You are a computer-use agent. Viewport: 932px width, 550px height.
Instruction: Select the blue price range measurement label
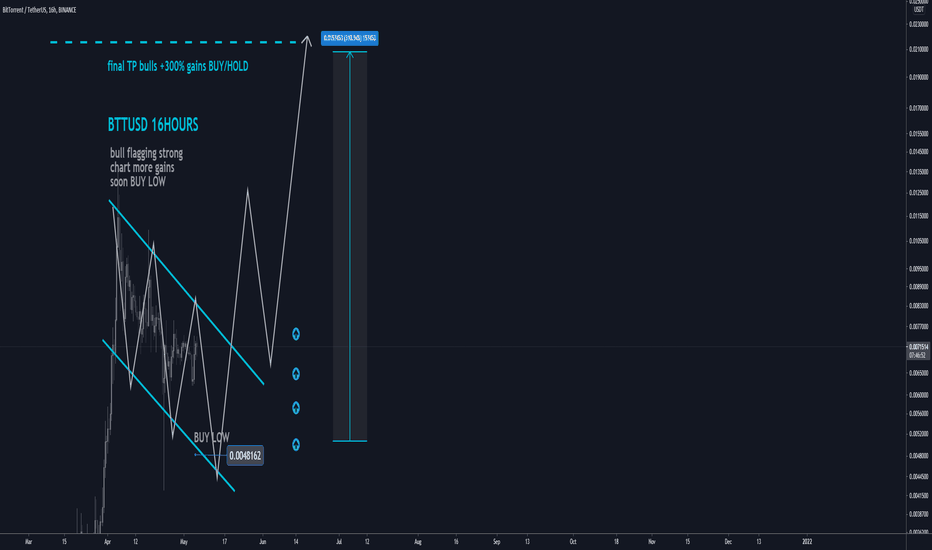point(350,38)
